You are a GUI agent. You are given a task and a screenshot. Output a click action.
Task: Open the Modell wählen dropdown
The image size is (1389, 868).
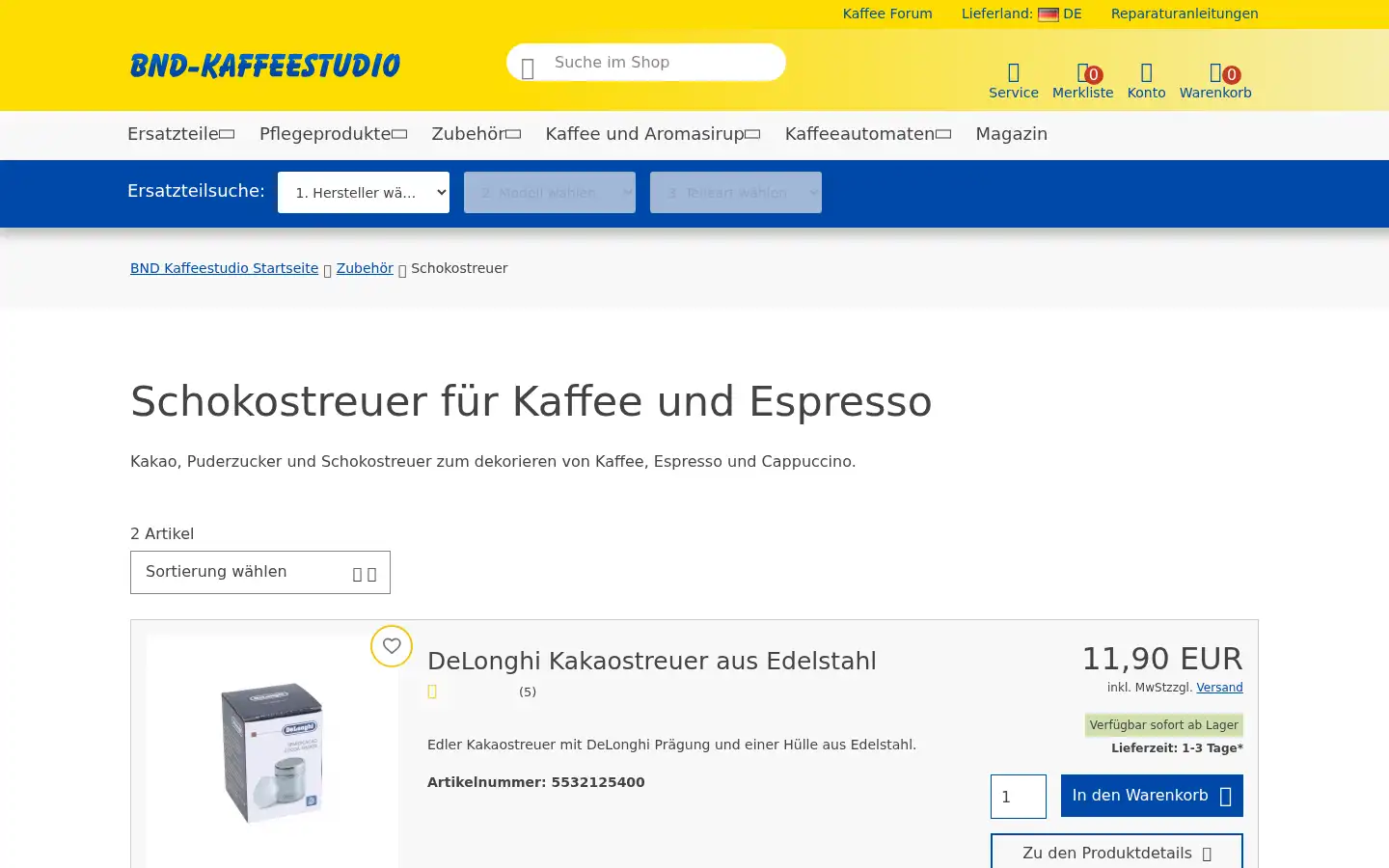click(550, 192)
